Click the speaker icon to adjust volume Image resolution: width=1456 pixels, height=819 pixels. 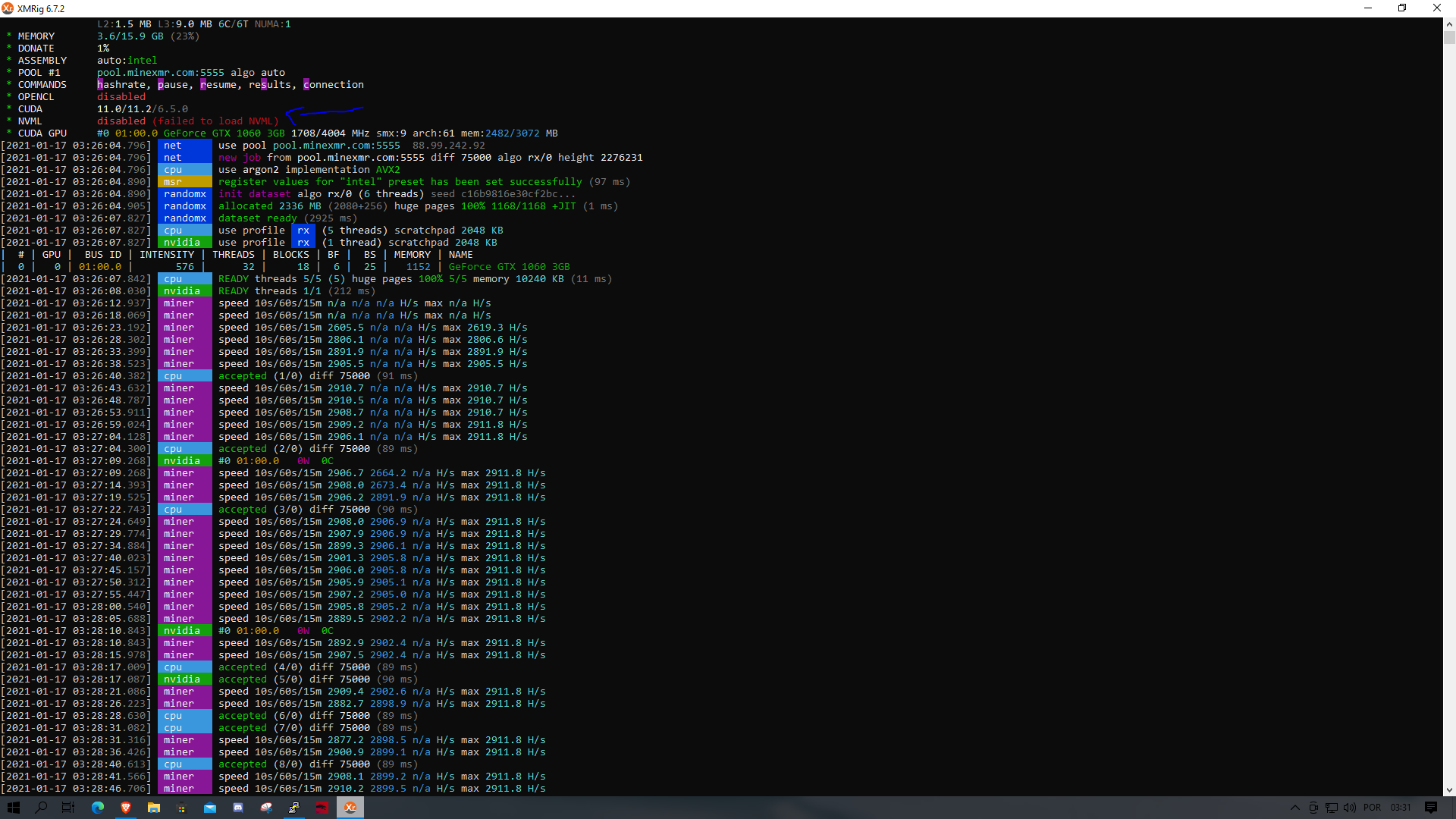1351,808
